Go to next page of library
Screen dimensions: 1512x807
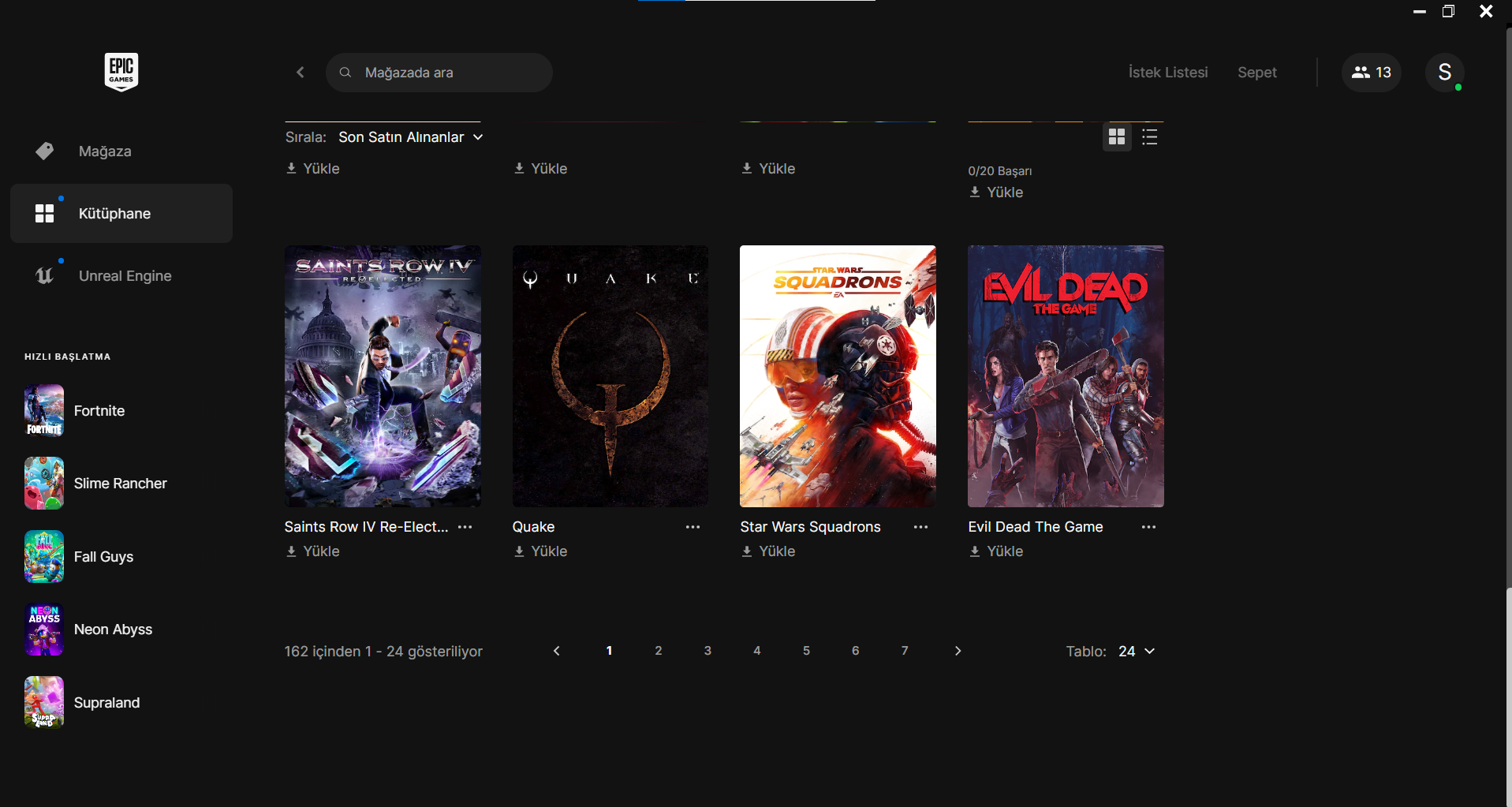958,651
